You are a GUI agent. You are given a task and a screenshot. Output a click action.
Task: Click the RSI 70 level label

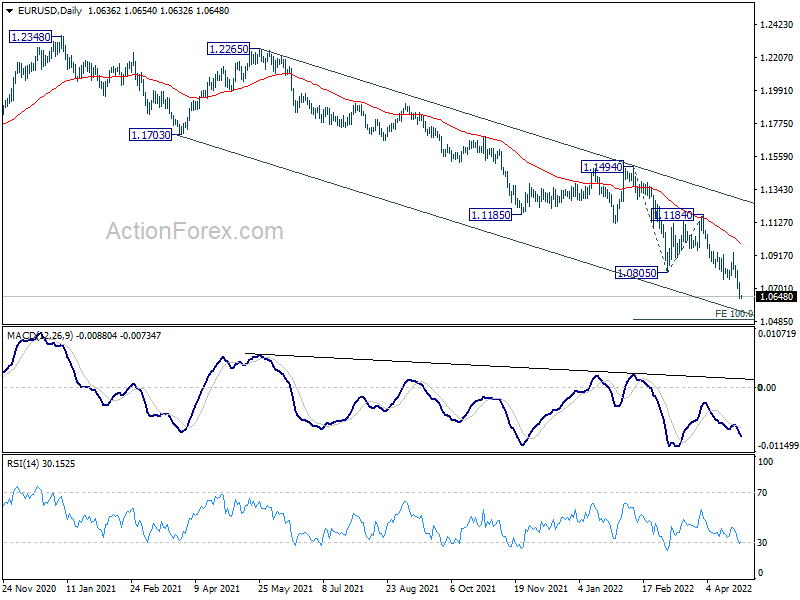point(762,493)
